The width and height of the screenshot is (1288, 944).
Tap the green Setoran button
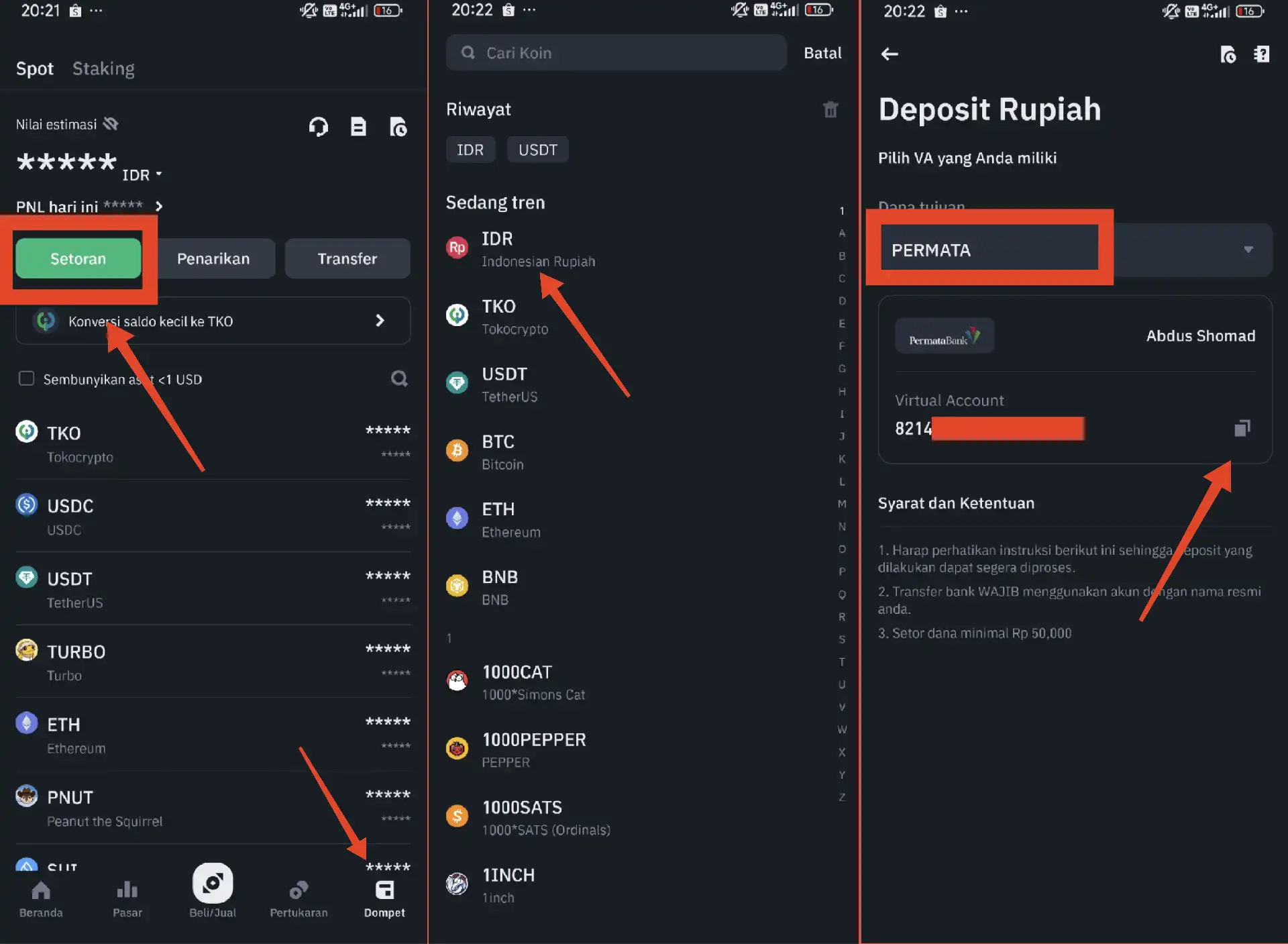pyautogui.click(x=78, y=258)
